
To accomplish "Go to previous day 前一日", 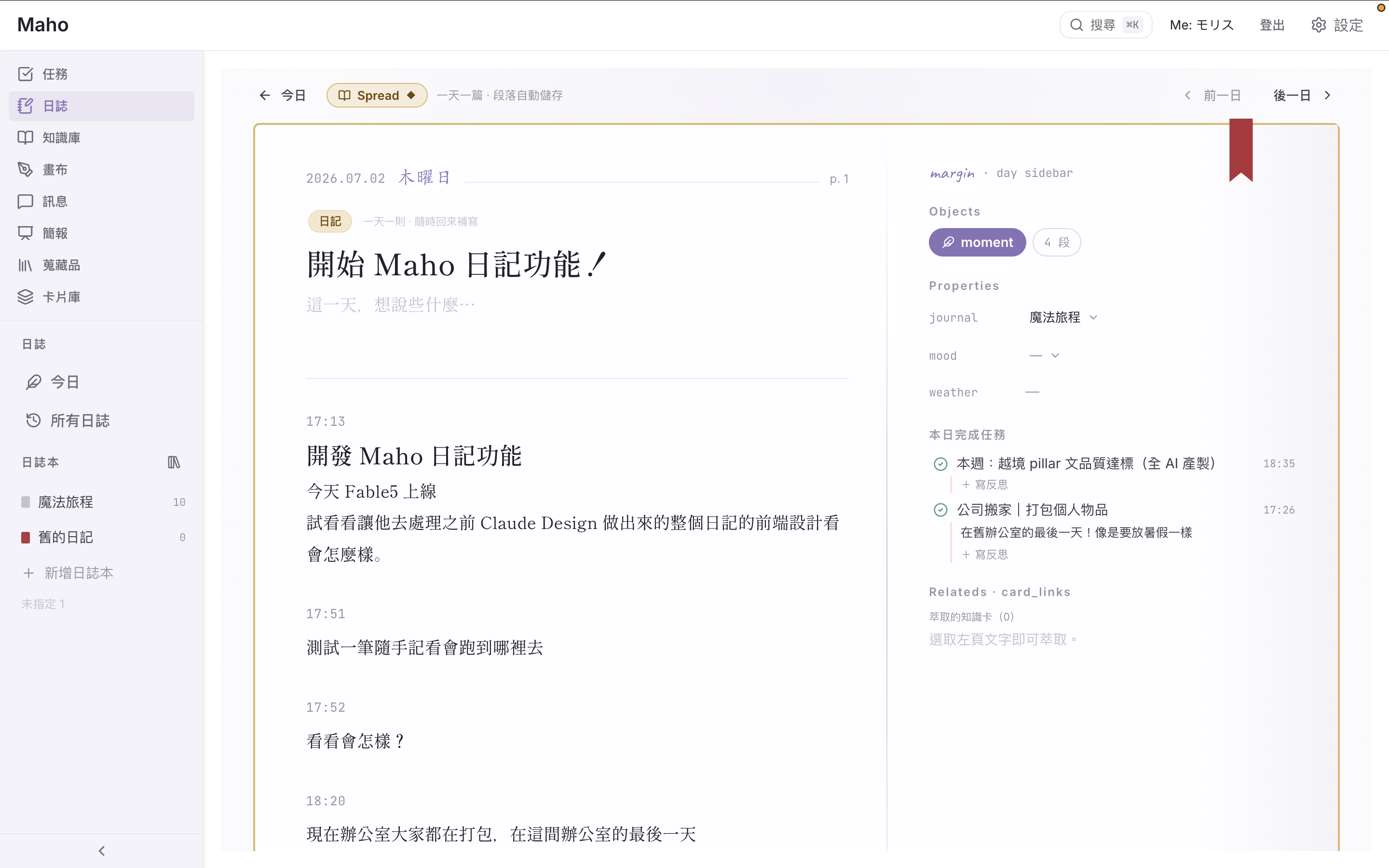I will click(x=1213, y=95).
